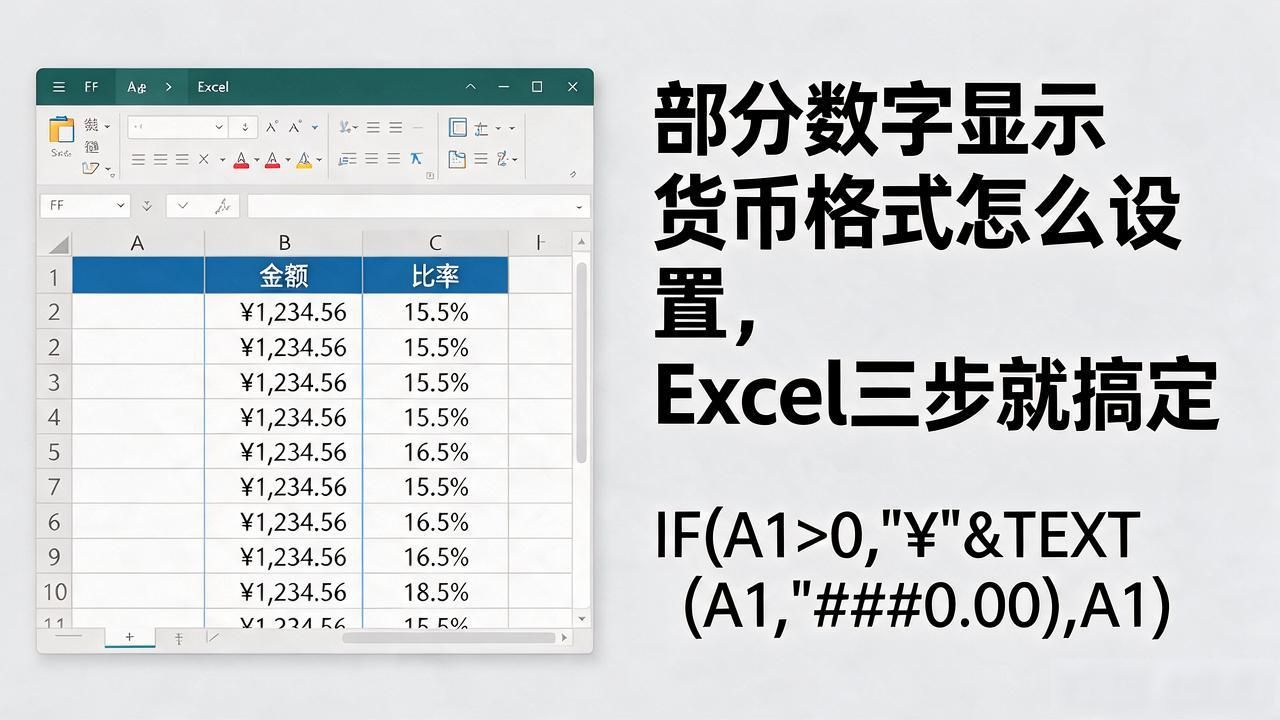
Task: Click the 18.5% cell
Action: 436,592
